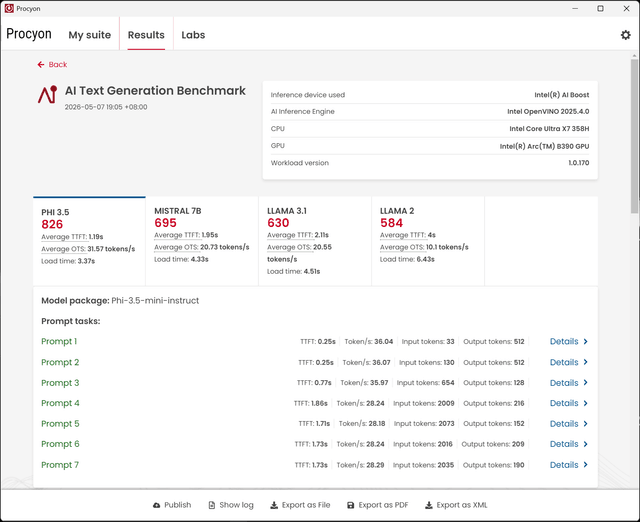Click the Publish cloud icon

coord(157,505)
